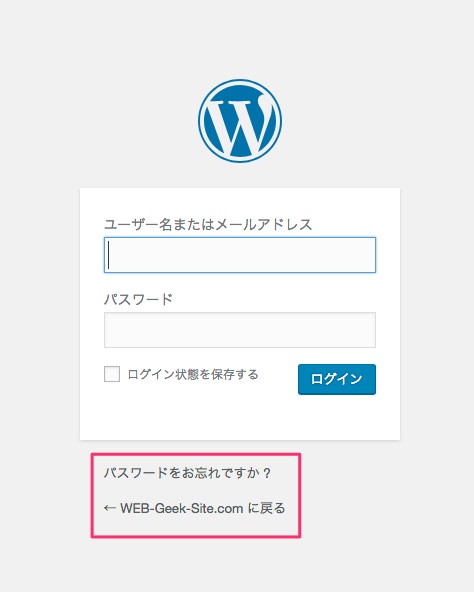Open the パスワードをお忘れですか？ link
This screenshot has height=592, width=474.
188,473
